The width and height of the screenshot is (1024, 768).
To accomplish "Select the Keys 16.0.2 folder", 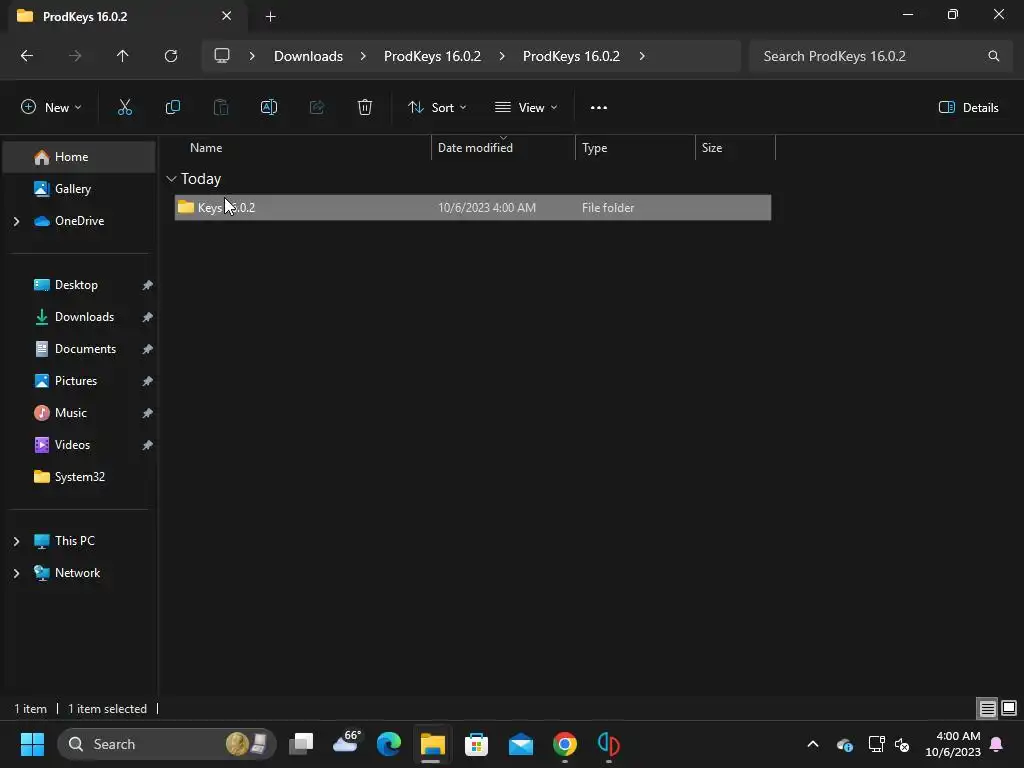I will [473, 208].
